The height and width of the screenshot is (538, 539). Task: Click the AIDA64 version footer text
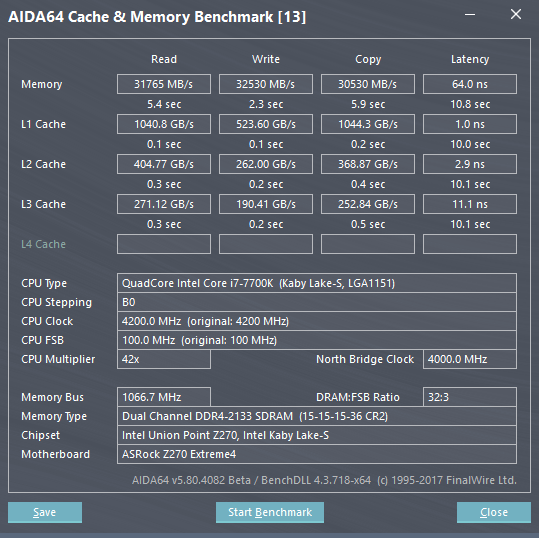[x=324, y=480]
